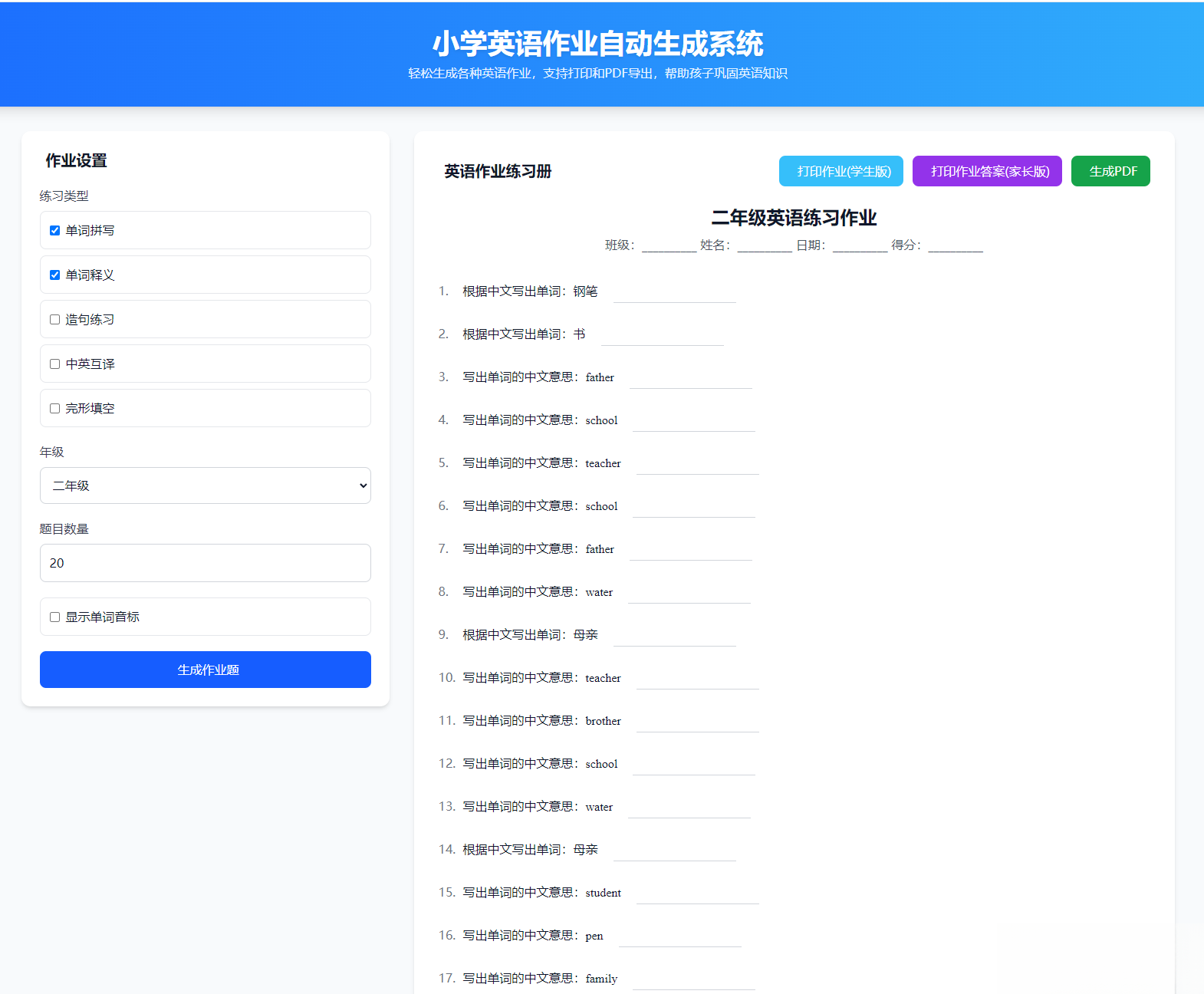This screenshot has width=1204, height=994.
Task: Click the 二年级英语练习作业 worksheet title
Action: click(x=794, y=218)
